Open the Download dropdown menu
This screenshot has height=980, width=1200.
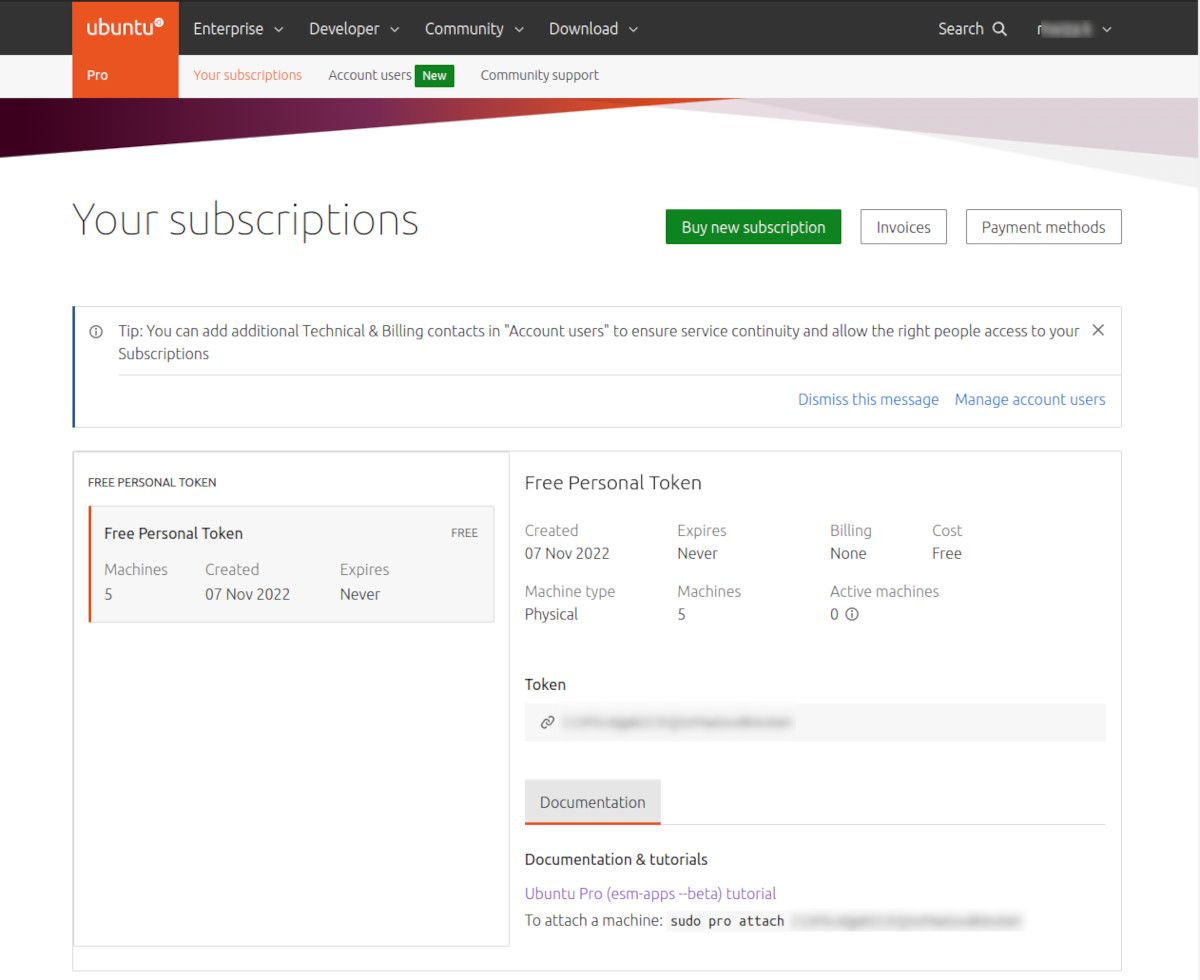[x=593, y=29]
